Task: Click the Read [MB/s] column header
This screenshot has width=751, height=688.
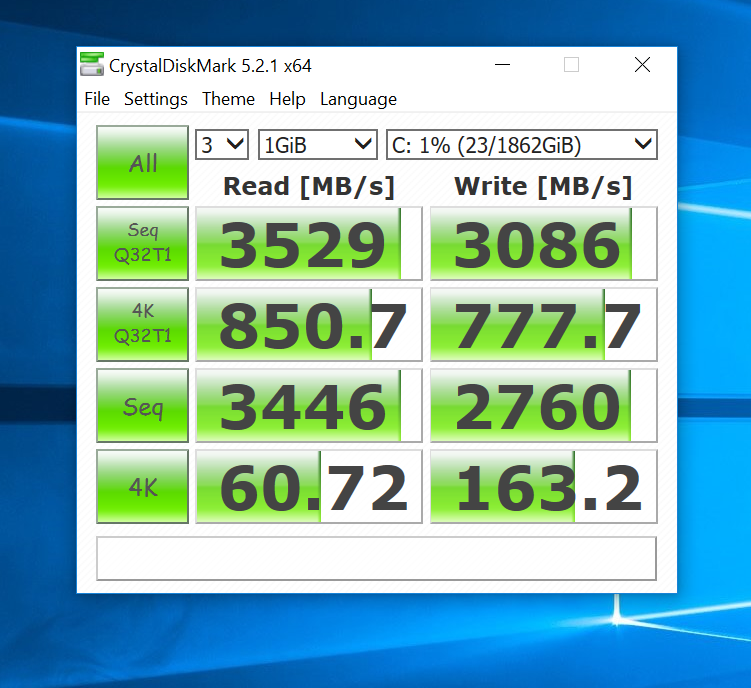Action: click(309, 186)
